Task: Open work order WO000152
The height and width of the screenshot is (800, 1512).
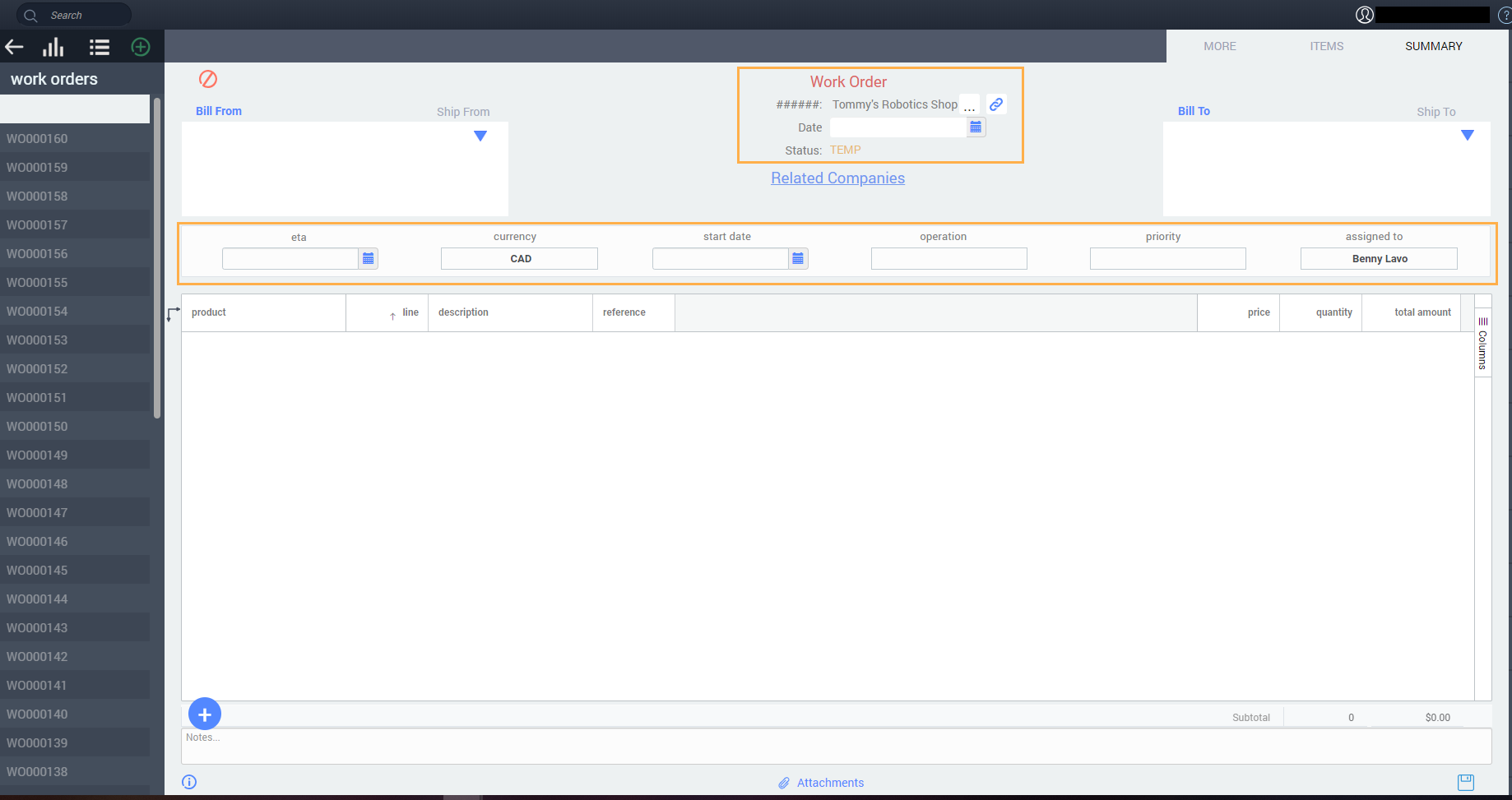Action: tap(75, 368)
